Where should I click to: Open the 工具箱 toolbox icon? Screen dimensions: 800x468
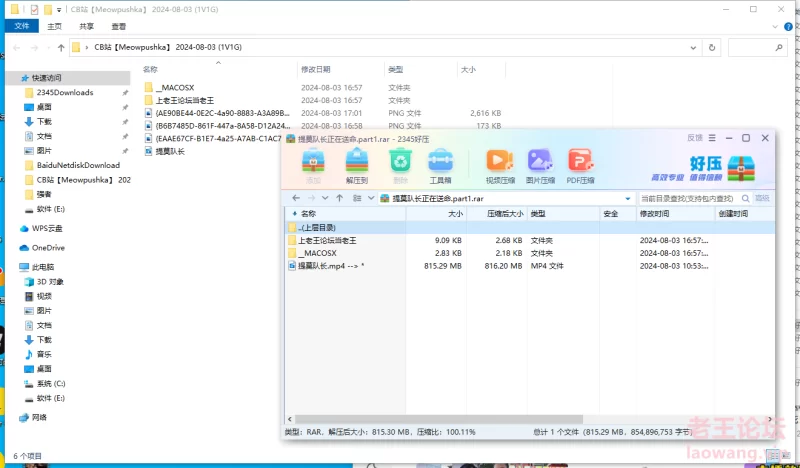click(x=440, y=162)
